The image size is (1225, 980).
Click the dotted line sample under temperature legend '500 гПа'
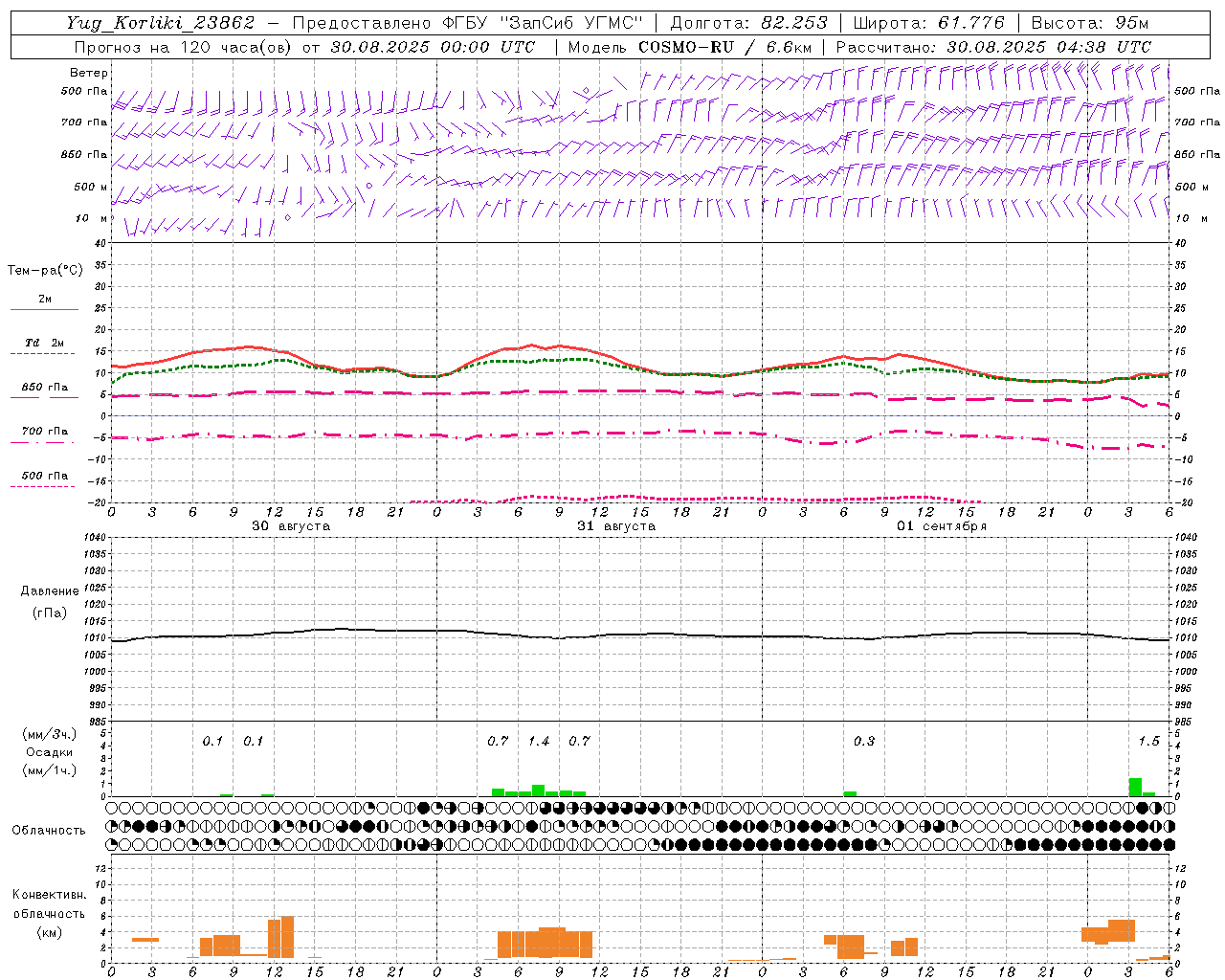pyautogui.click(x=43, y=487)
